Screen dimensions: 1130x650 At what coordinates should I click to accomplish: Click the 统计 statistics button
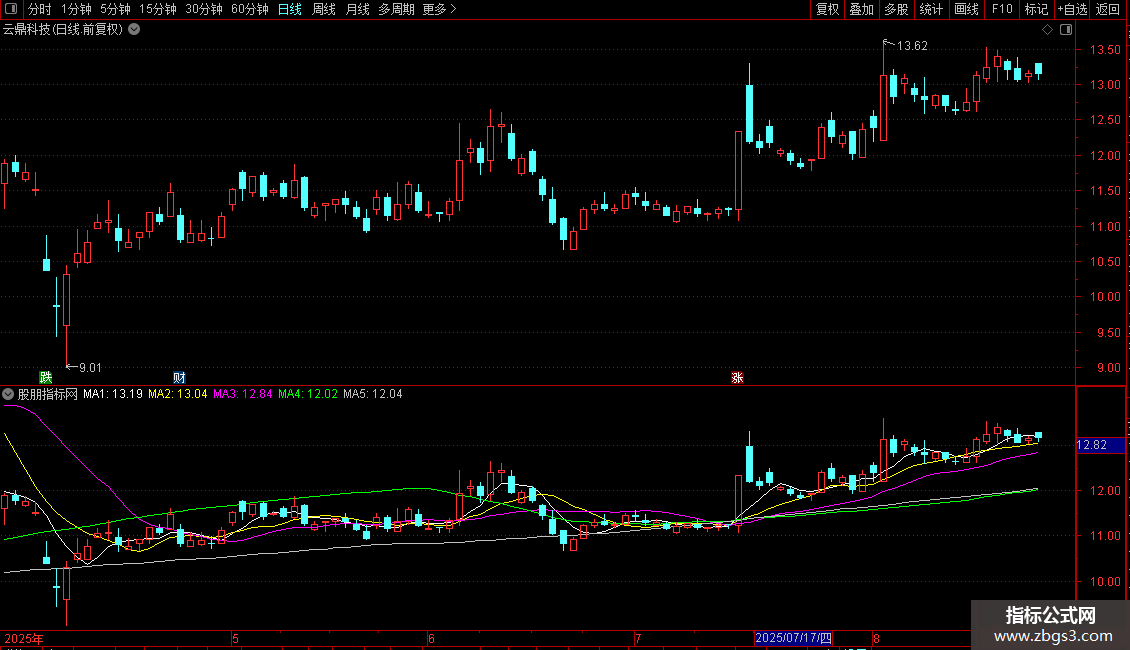coord(930,9)
